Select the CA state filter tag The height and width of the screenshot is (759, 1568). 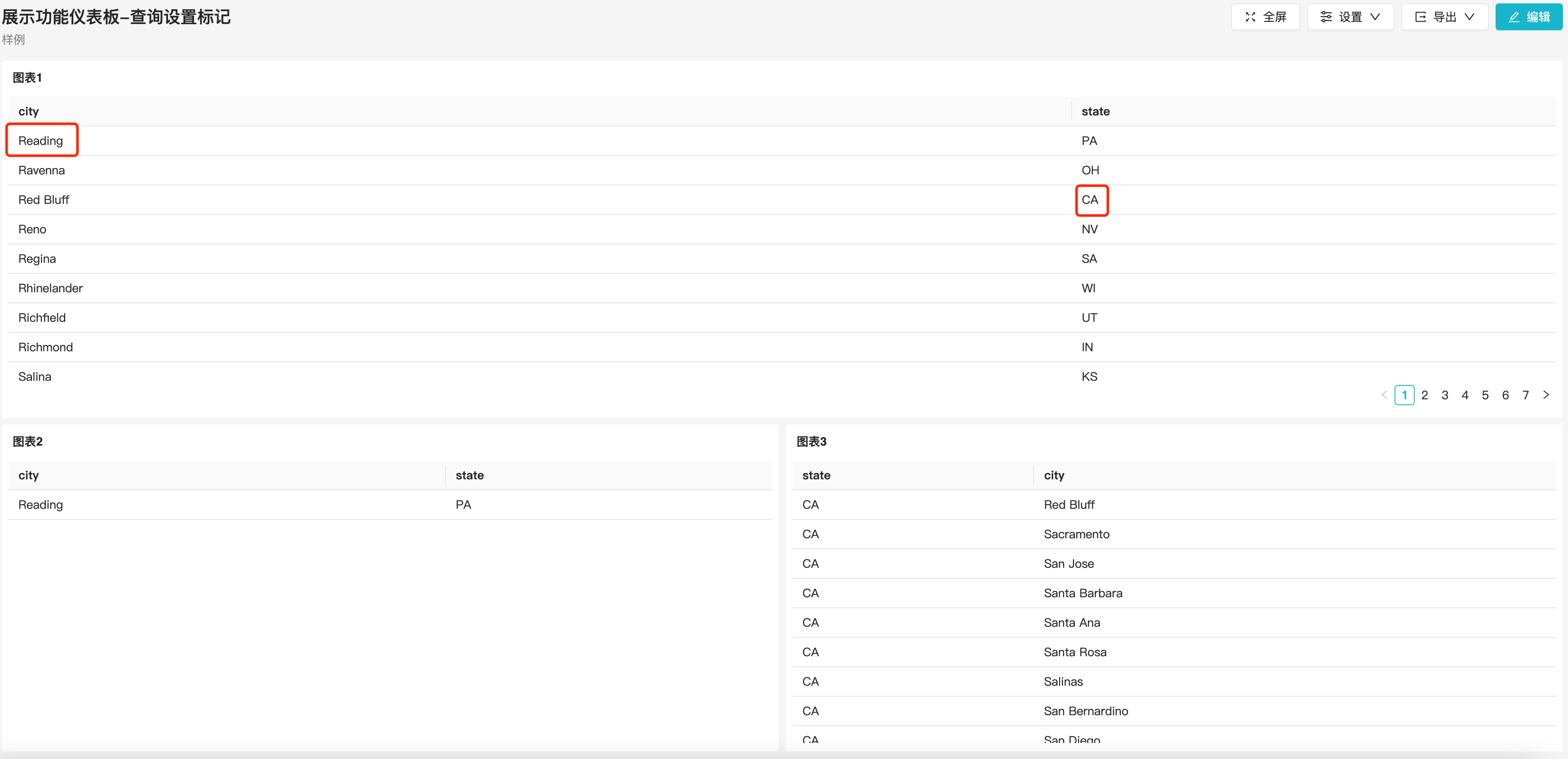1090,199
